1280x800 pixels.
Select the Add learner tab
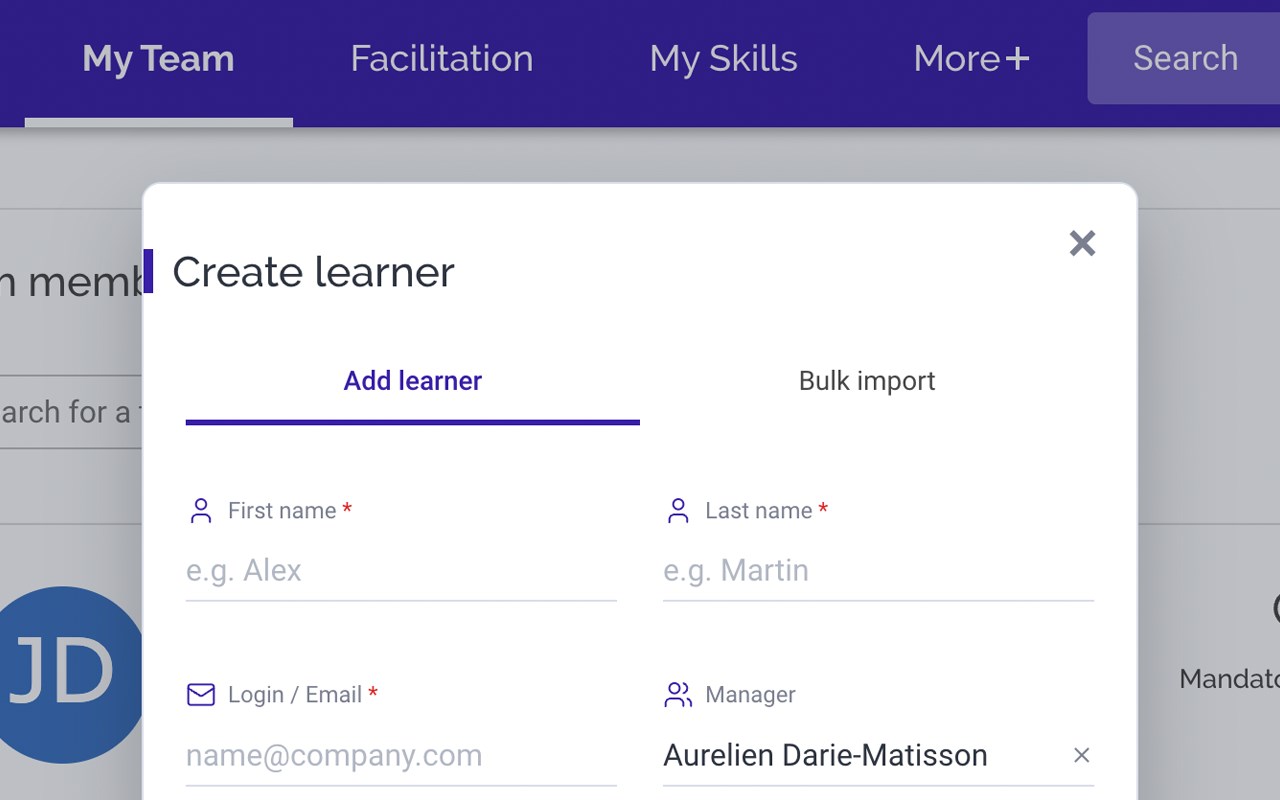[413, 381]
